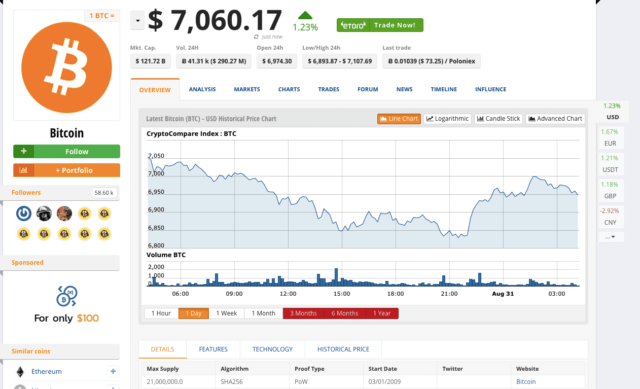Viewport: 640px width, 389px height.
Task: Click Low/High 24h range value
Action: pos(340,61)
